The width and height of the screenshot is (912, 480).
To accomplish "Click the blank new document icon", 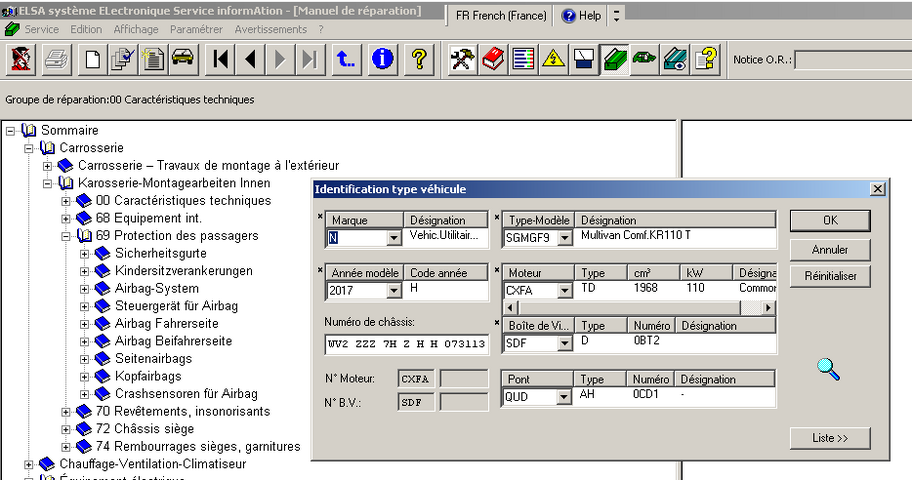I will [92, 59].
